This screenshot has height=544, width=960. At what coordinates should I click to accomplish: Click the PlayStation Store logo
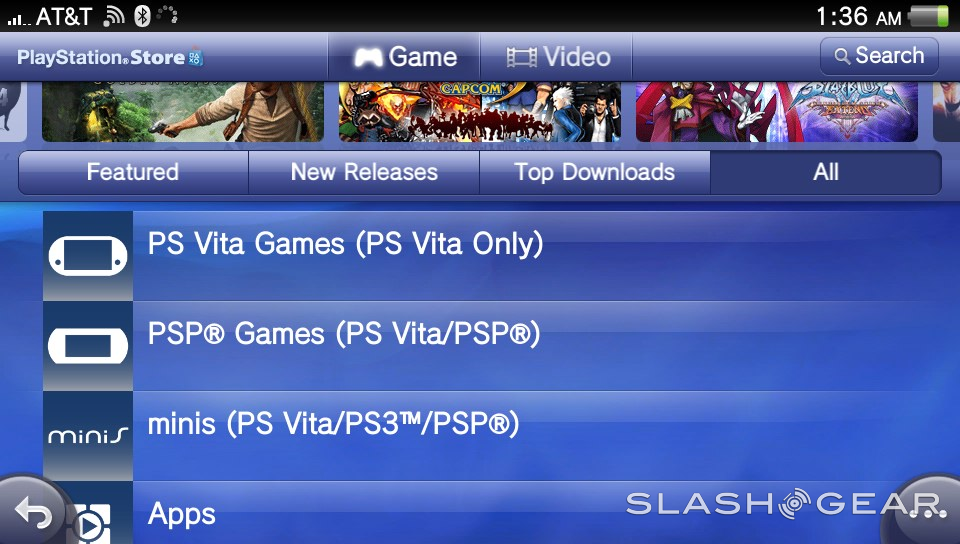click(x=110, y=58)
